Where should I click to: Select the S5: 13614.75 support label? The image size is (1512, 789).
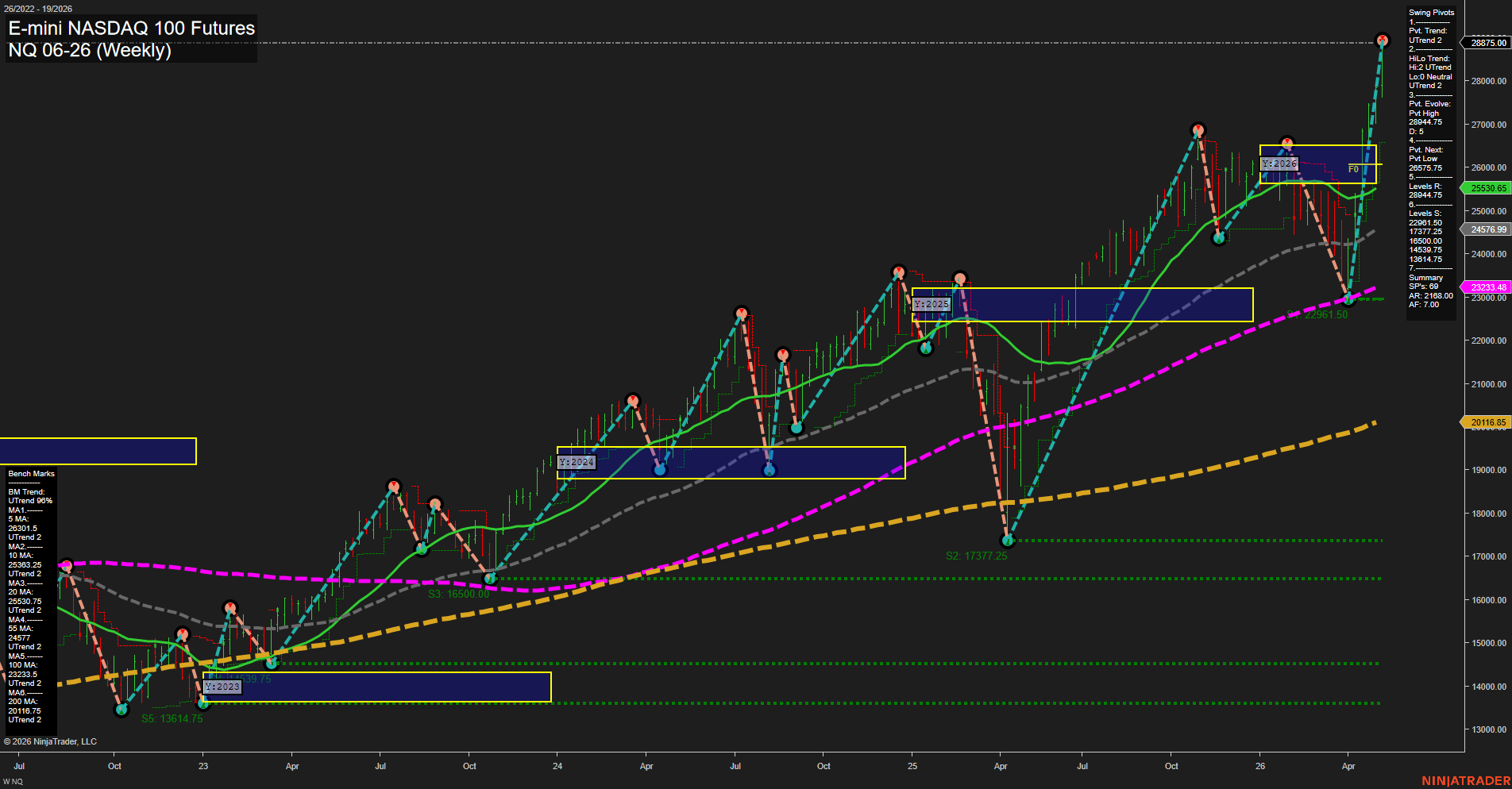click(x=172, y=718)
